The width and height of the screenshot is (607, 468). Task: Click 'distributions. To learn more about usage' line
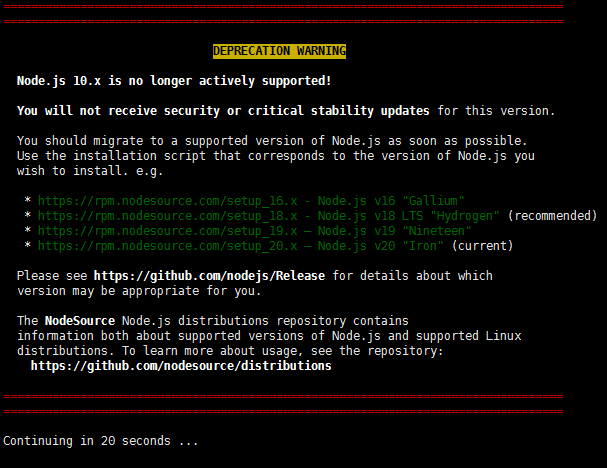coord(230,351)
